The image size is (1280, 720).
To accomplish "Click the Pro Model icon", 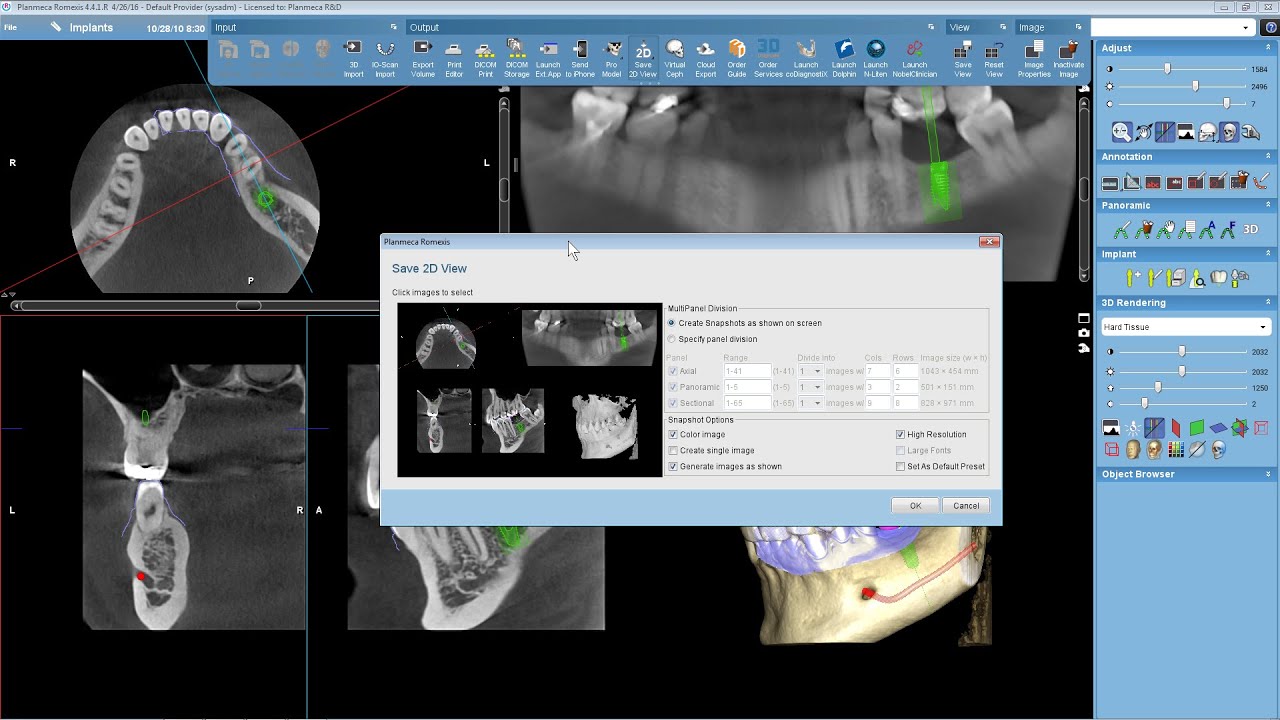I will 612,59.
